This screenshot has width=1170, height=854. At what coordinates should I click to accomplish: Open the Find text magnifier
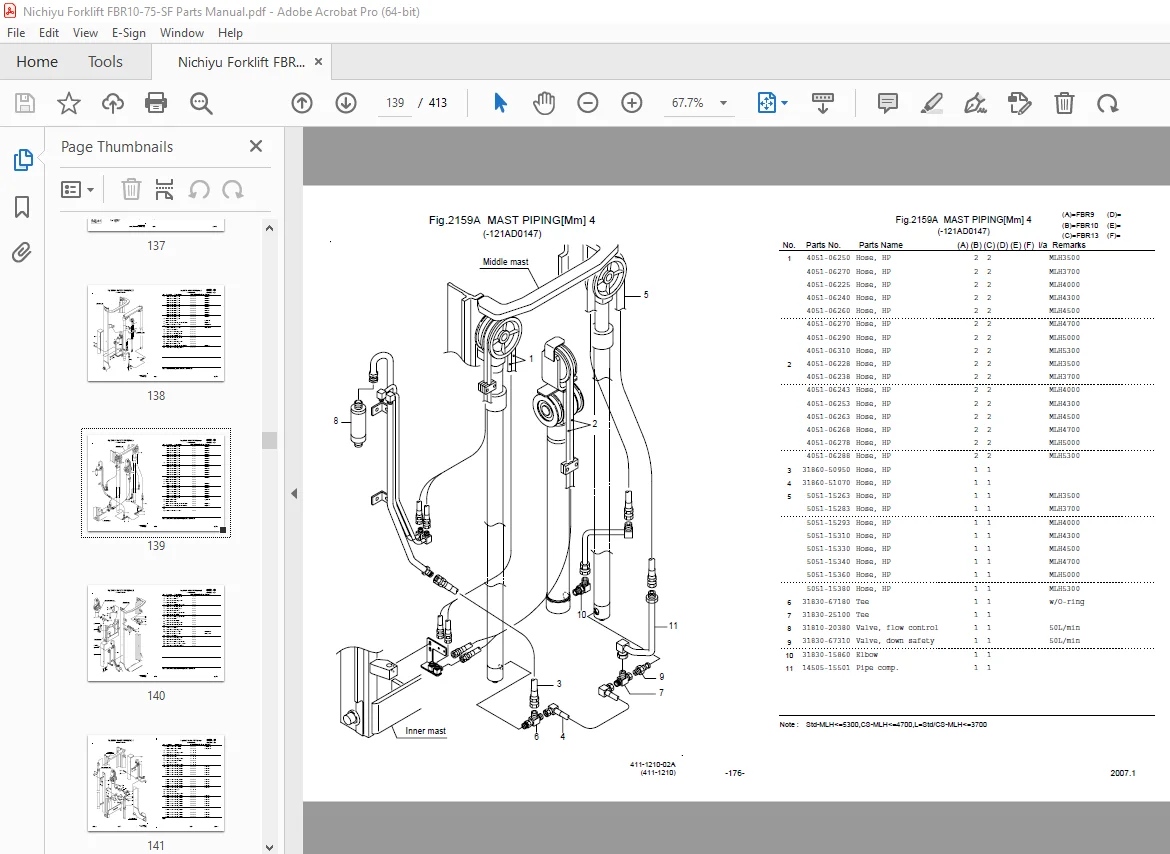pos(201,103)
